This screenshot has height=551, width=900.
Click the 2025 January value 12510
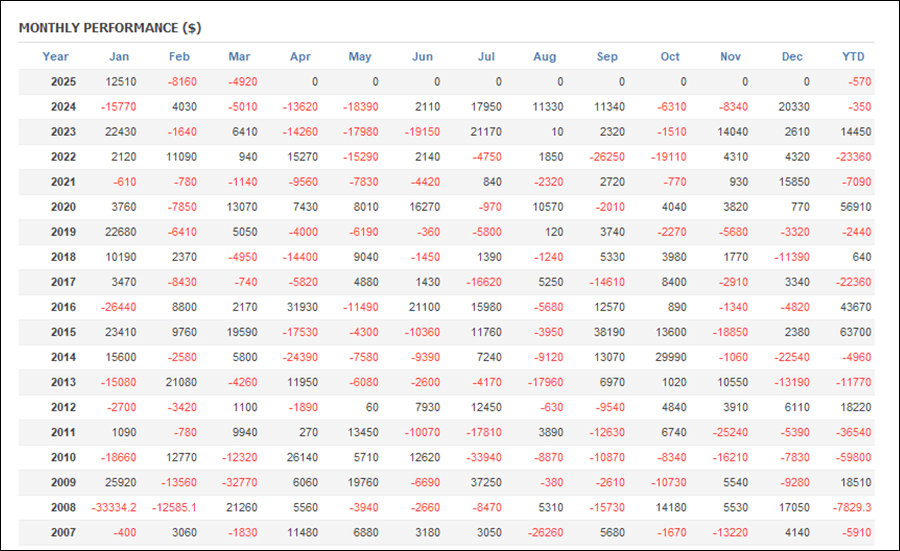121,82
